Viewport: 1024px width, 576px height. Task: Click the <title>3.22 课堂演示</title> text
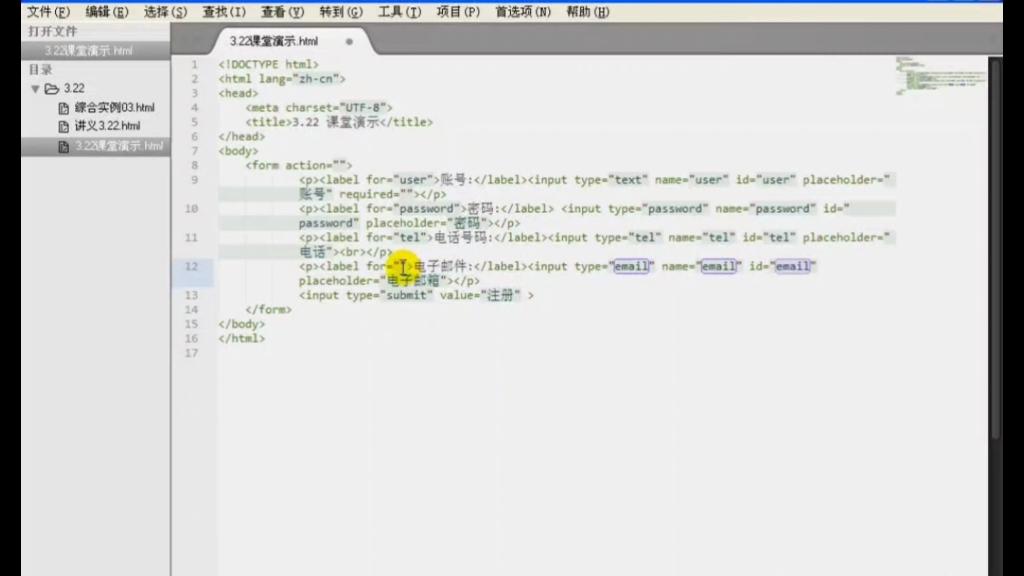[339, 122]
